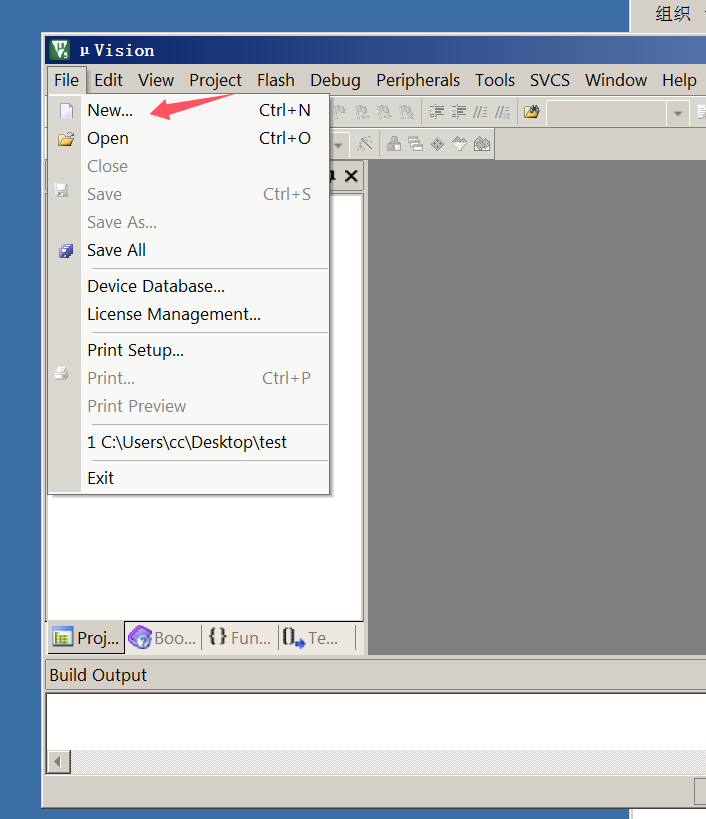Click the Print Preview menu entry
This screenshot has height=819, width=706.
[x=189, y=406]
